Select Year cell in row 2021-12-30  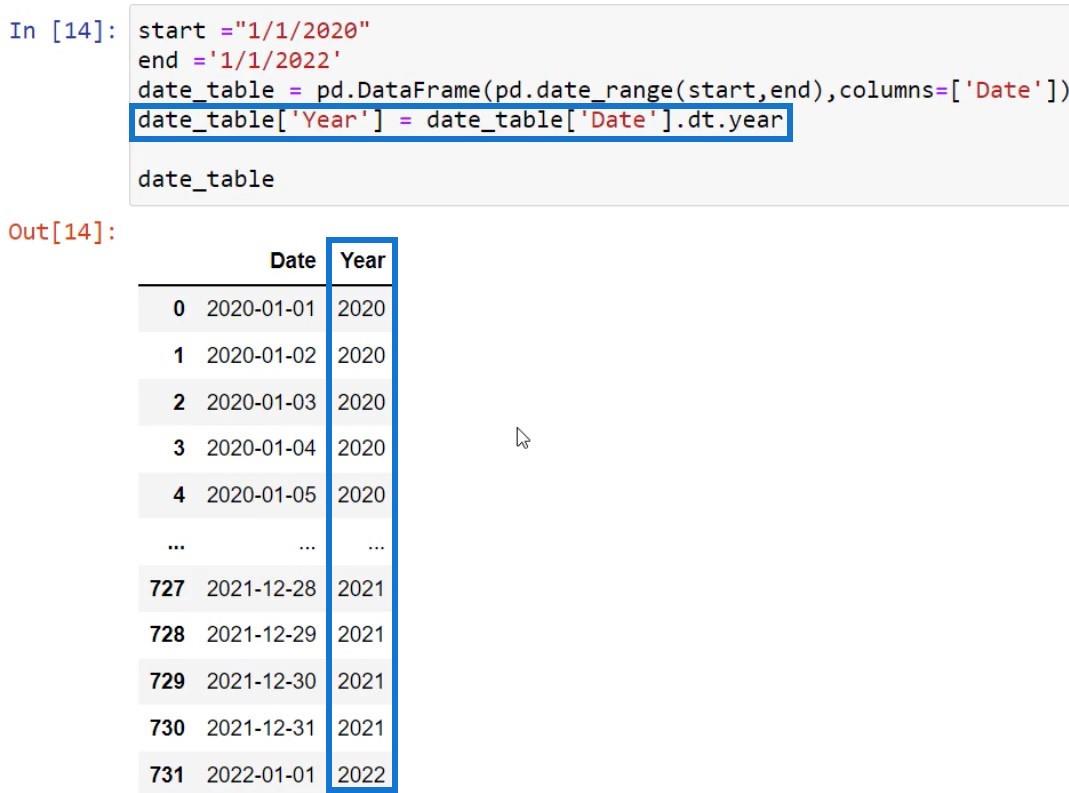361,680
